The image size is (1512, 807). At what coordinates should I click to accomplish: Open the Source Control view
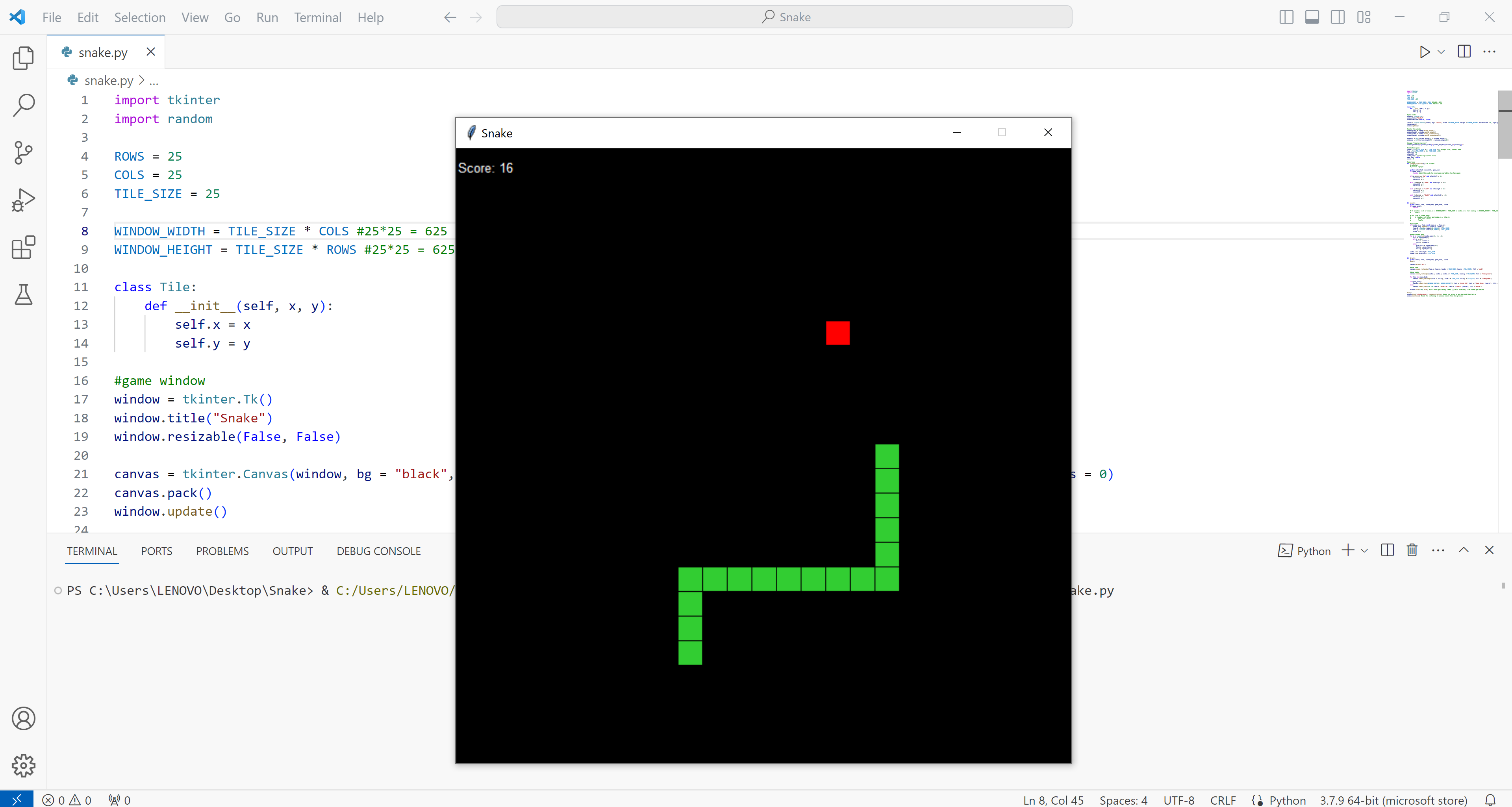coord(23,153)
